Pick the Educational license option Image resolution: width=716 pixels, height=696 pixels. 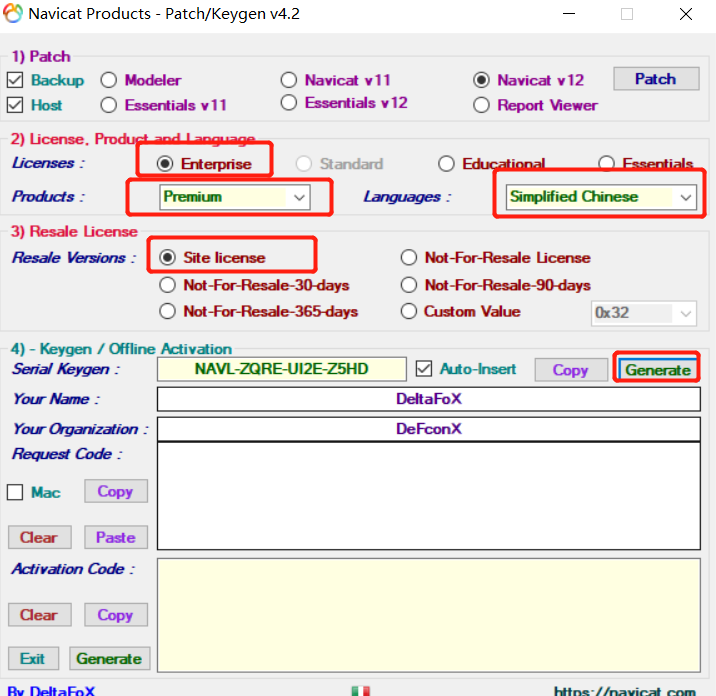[x=446, y=163]
